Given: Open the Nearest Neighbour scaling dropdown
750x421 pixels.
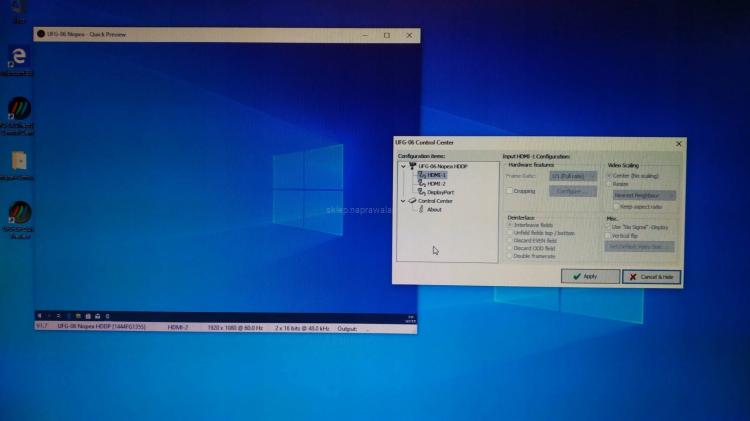Looking at the screenshot, I should [644, 195].
